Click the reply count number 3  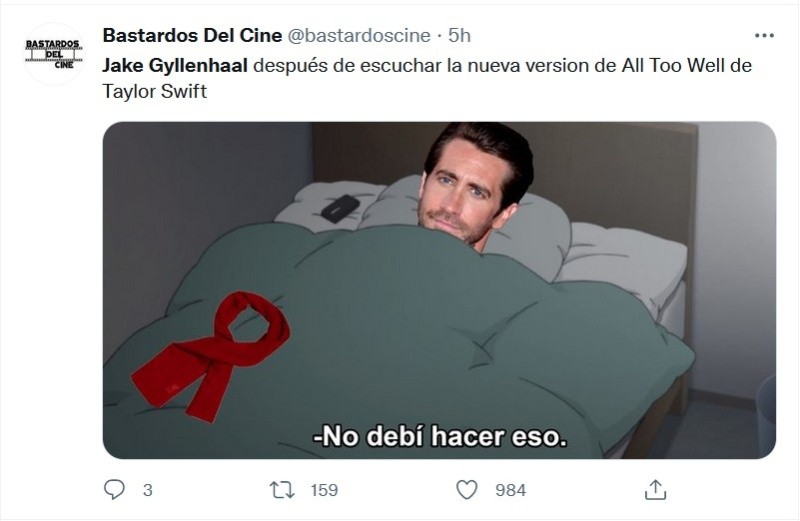(x=147, y=490)
